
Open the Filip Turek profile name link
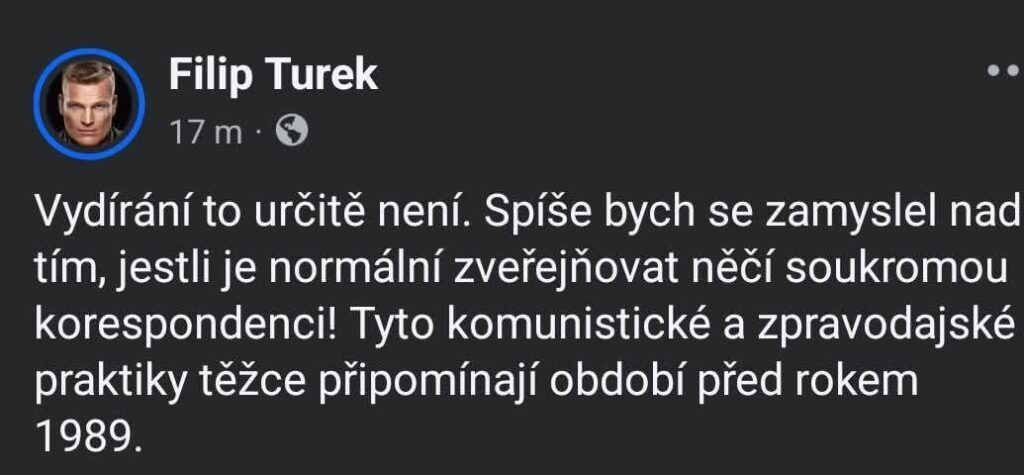[274, 75]
